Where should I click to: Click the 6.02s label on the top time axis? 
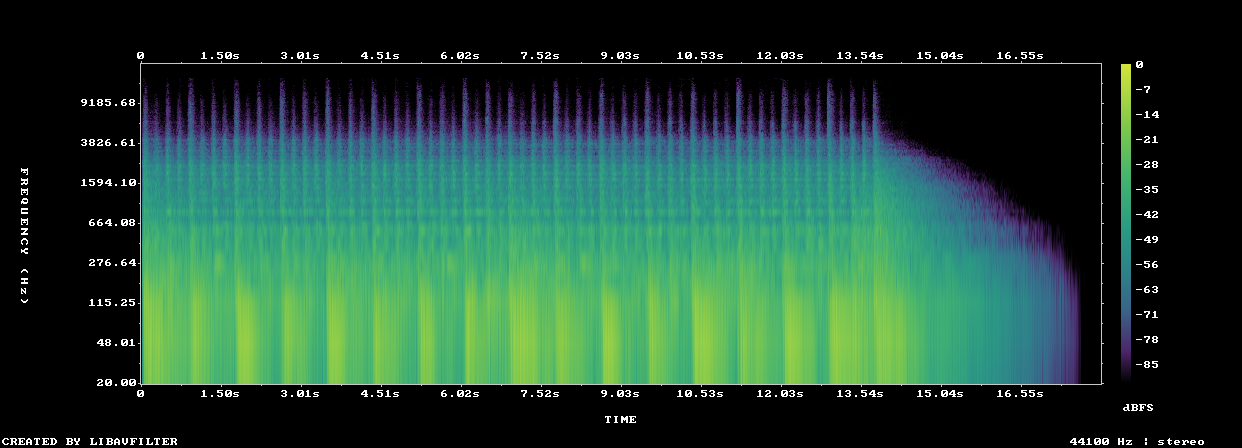pyautogui.click(x=461, y=56)
